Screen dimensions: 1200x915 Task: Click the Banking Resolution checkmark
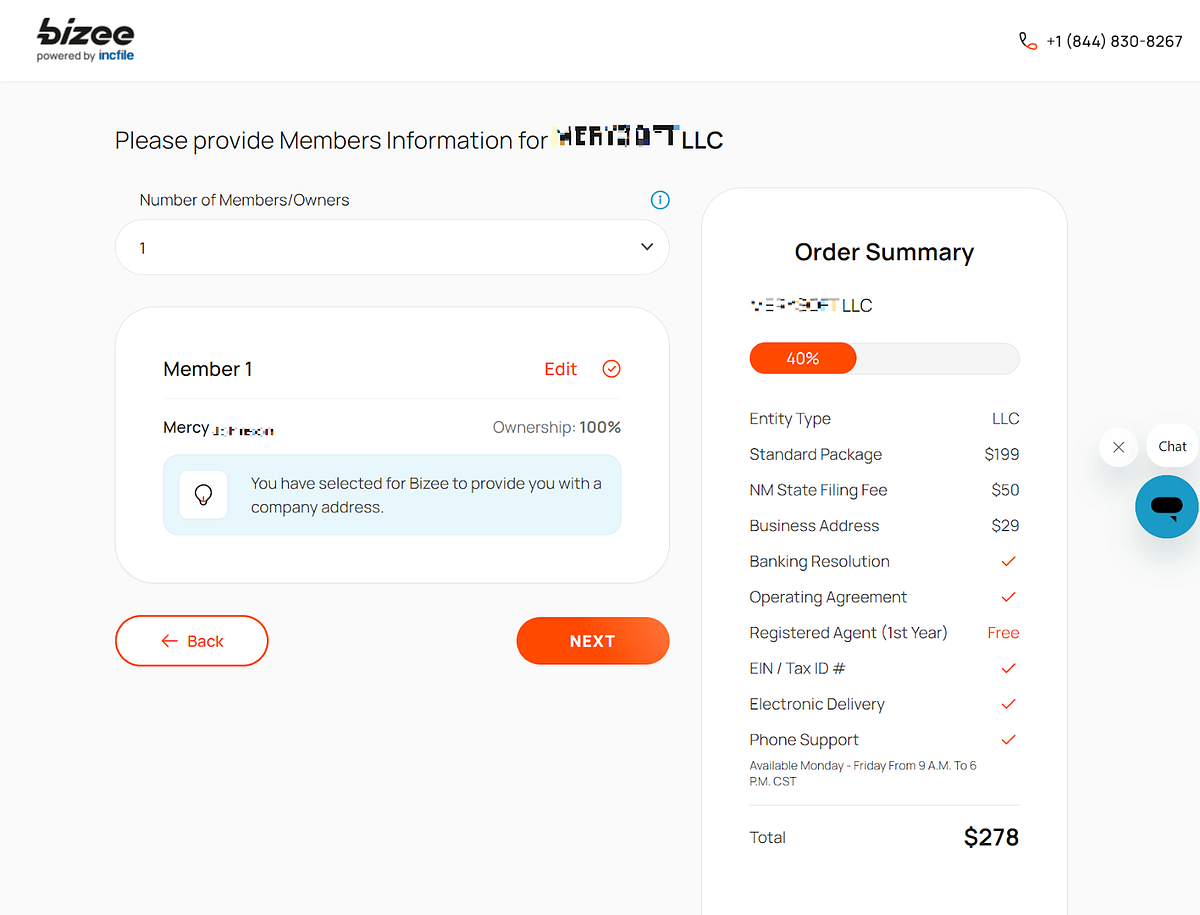click(x=1008, y=562)
